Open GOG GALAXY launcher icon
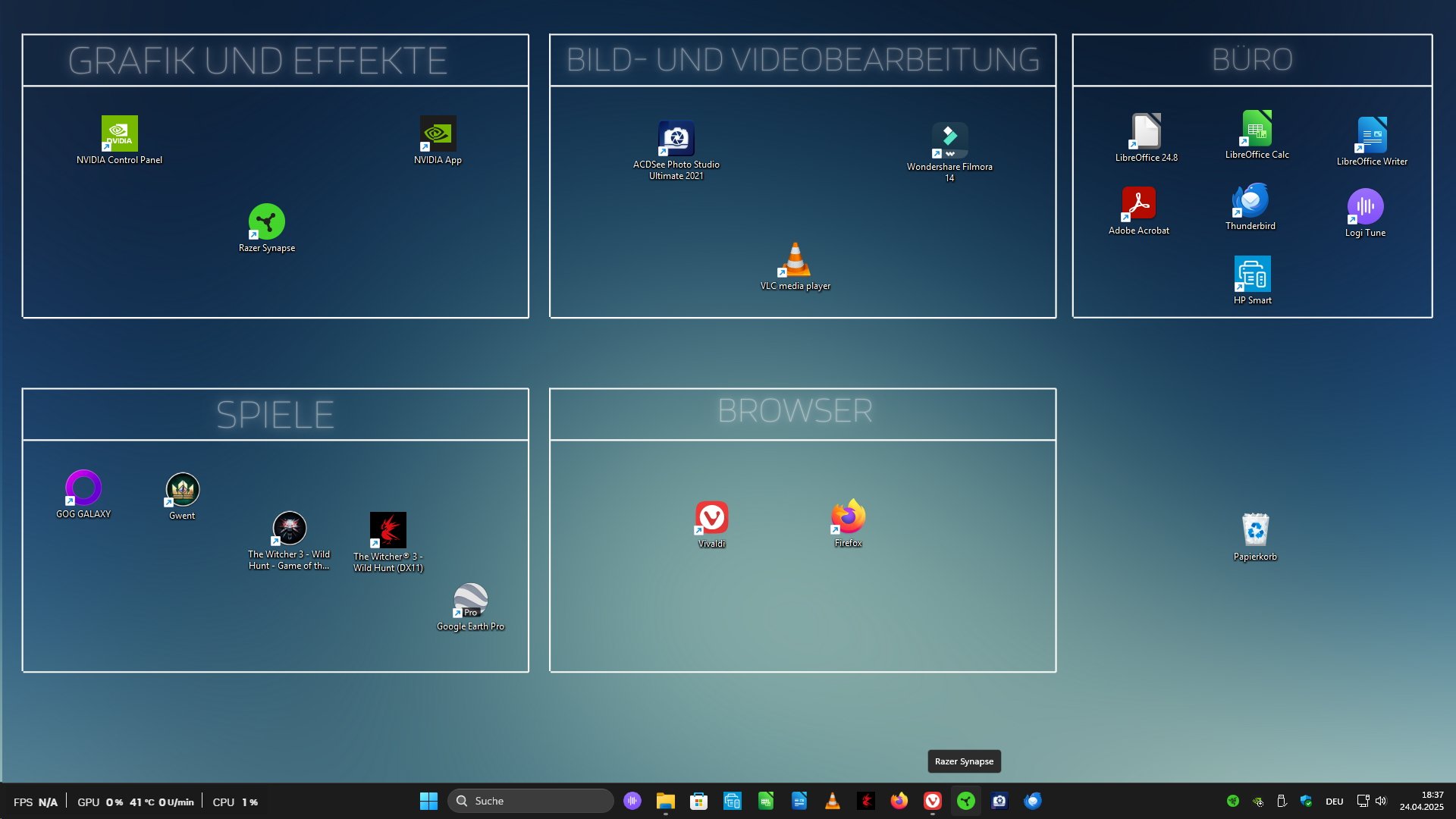This screenshot has width=1456, height=819. point(83,488)
